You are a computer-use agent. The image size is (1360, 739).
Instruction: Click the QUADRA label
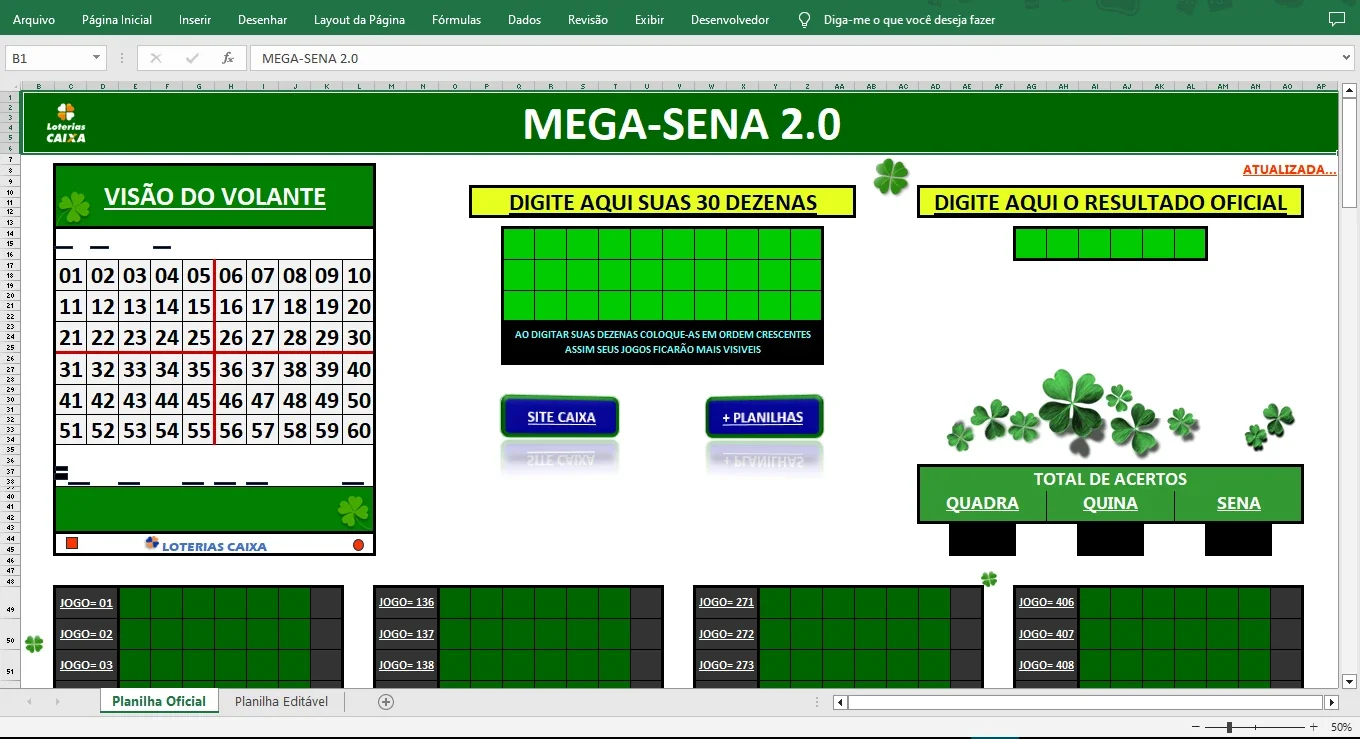tap(982, 503)
